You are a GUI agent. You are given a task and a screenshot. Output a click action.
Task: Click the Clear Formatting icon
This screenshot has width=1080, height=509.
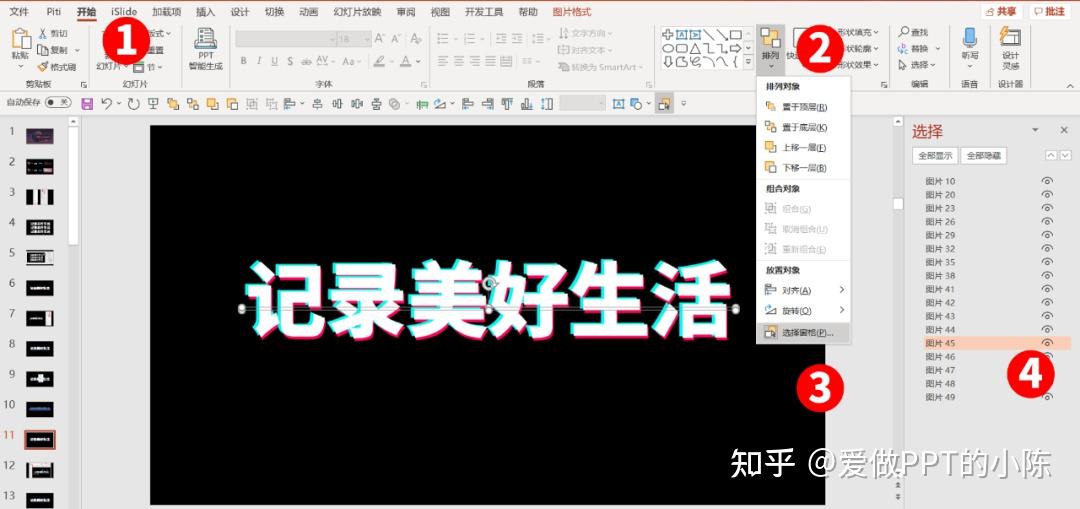pyautogui.click(x=415, y=39)
